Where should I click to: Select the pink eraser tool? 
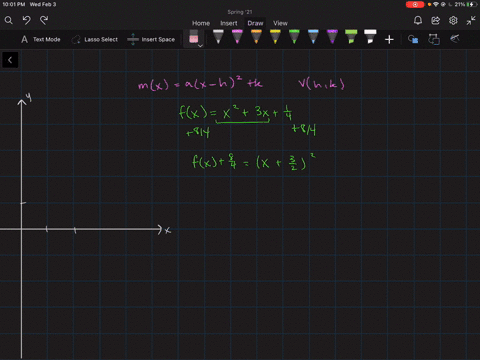pos(193,38)
